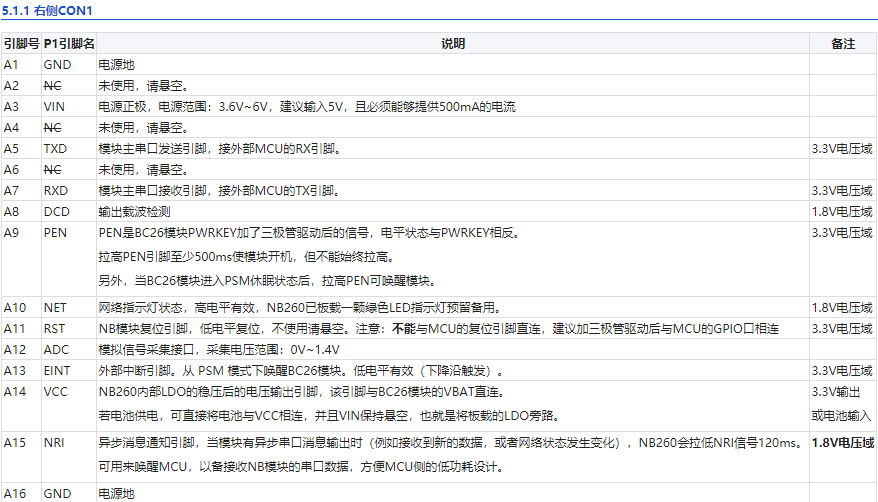Image resolution: width=878 pixels, height=502 pixels.
Task: Select the EINT pin name
Action: point(57,370)
